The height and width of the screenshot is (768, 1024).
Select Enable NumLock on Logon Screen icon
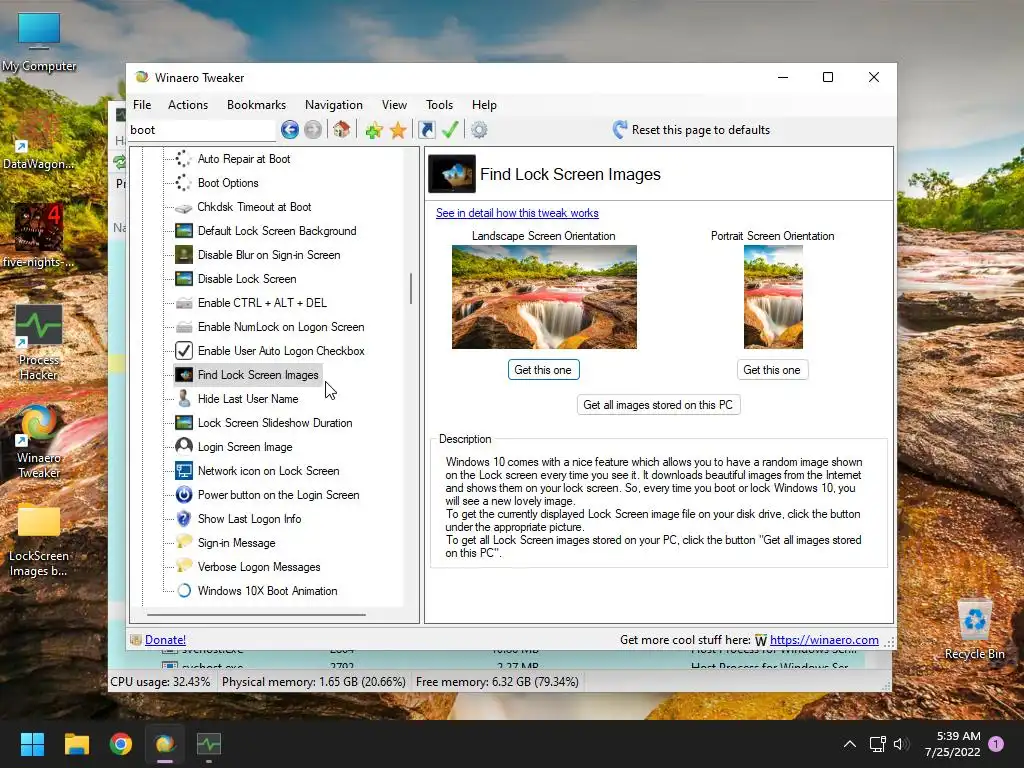click(184, 327)
